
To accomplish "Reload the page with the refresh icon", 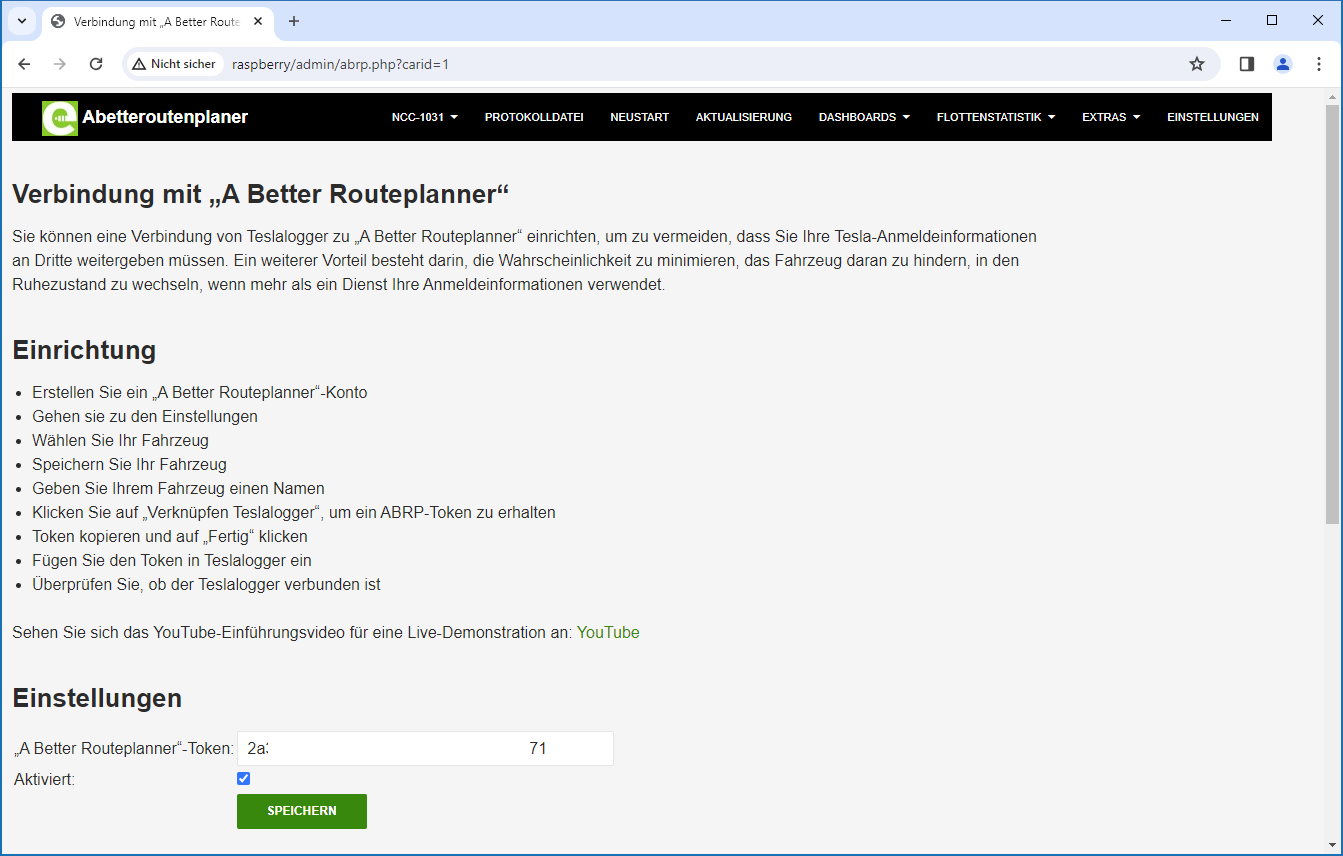I will 96,64.
